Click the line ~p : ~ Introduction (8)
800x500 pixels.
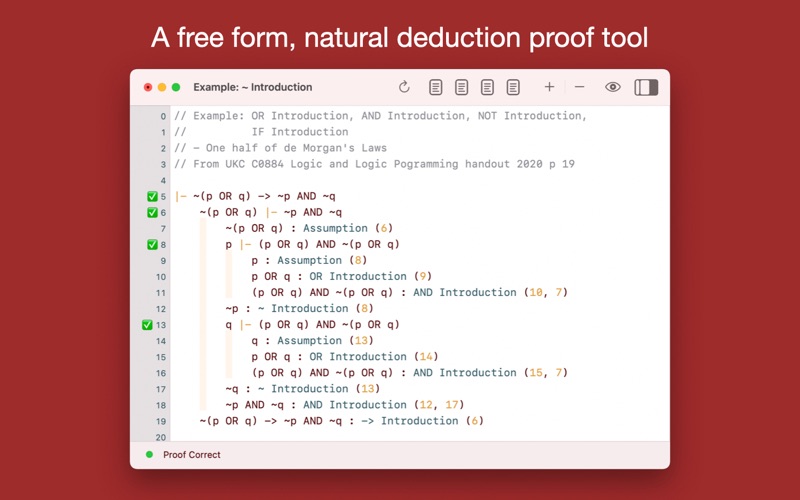tap(299, 309)
